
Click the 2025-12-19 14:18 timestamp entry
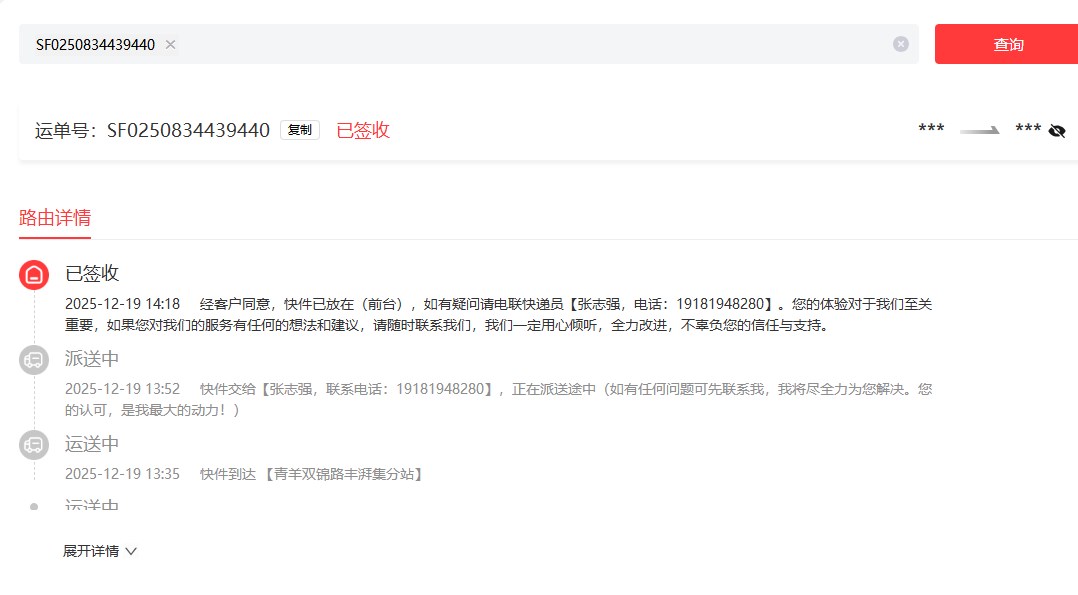(x=122, y=303)
